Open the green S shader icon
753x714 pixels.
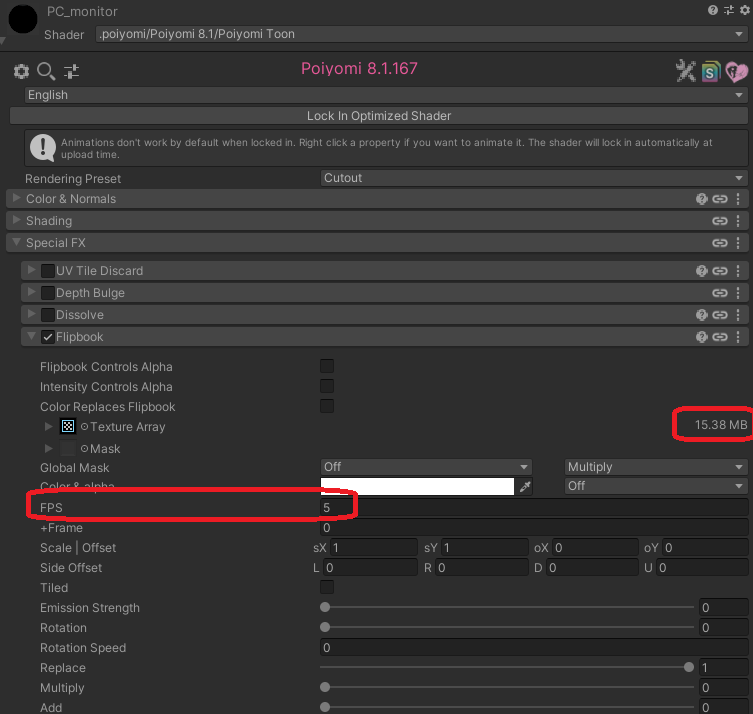coord(711,72)
